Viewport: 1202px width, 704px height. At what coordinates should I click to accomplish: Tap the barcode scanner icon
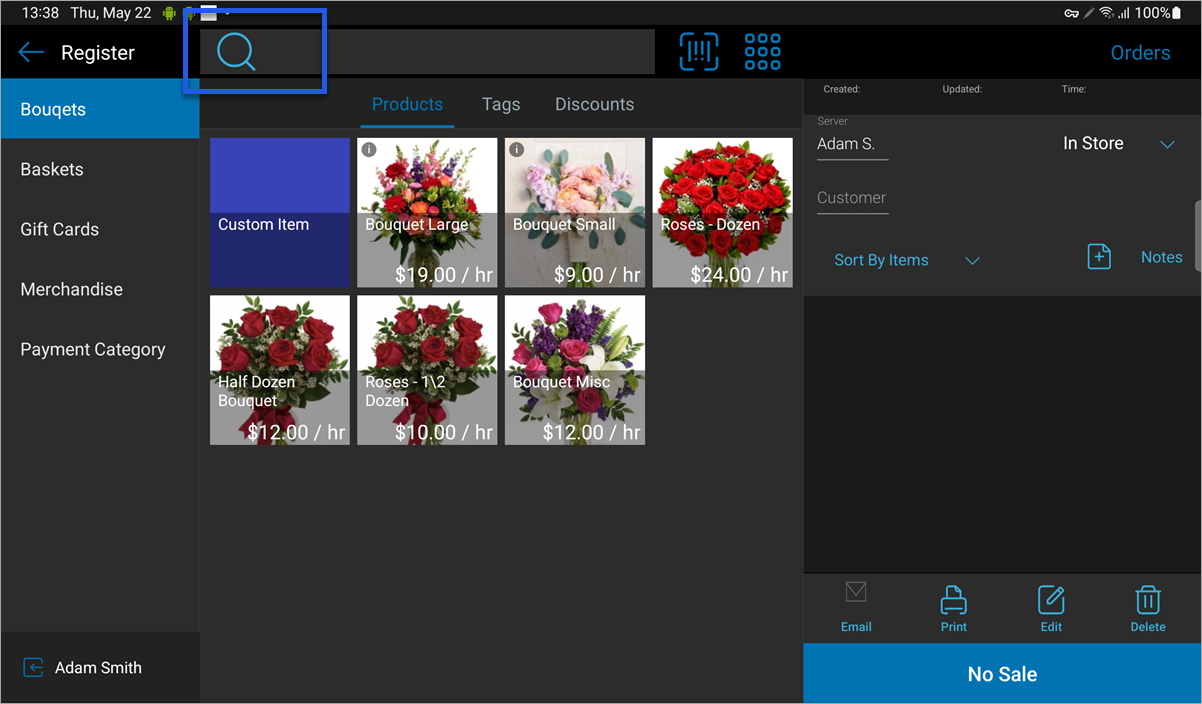[x=699, y=52]
